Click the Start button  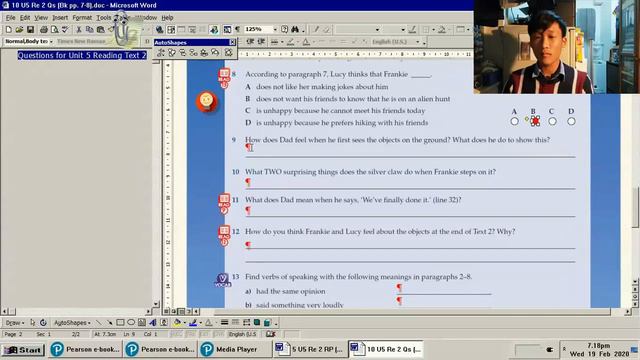pos(23,350)
